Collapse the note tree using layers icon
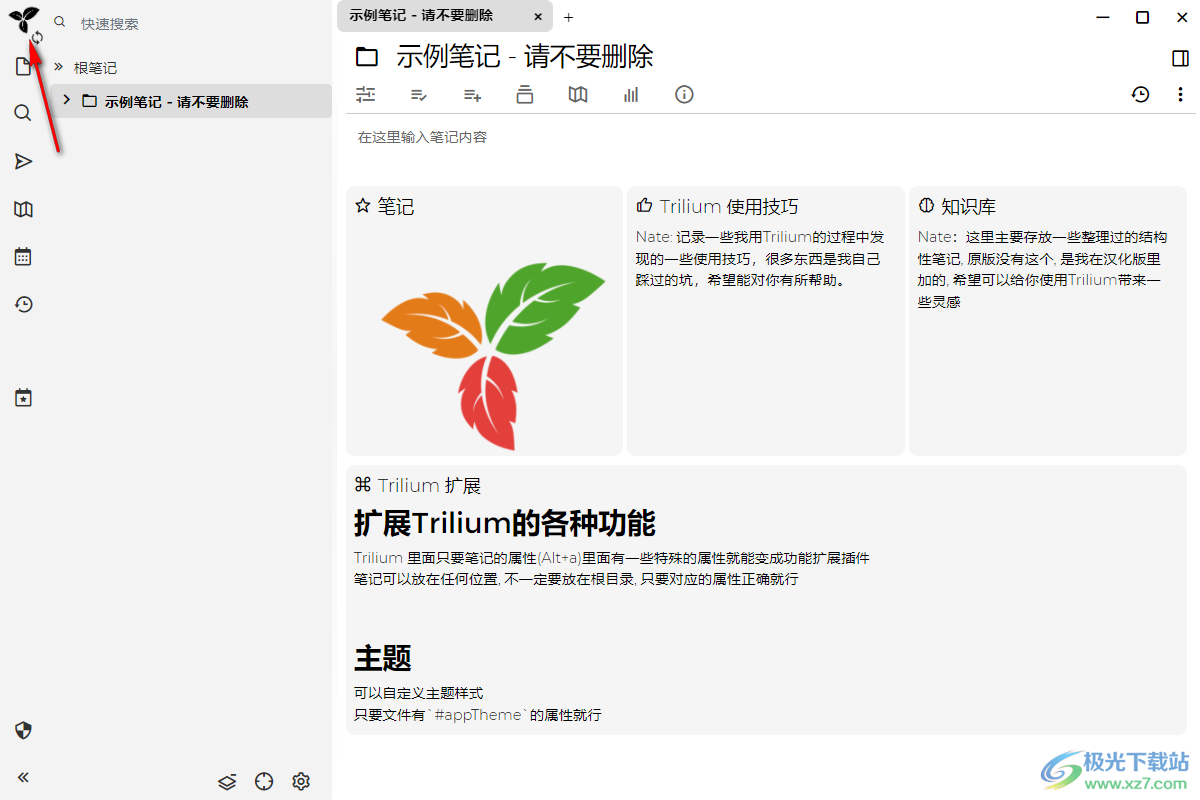Image resolution: width=1200 pixels, height=800 pixels. (x=227, y=781)
